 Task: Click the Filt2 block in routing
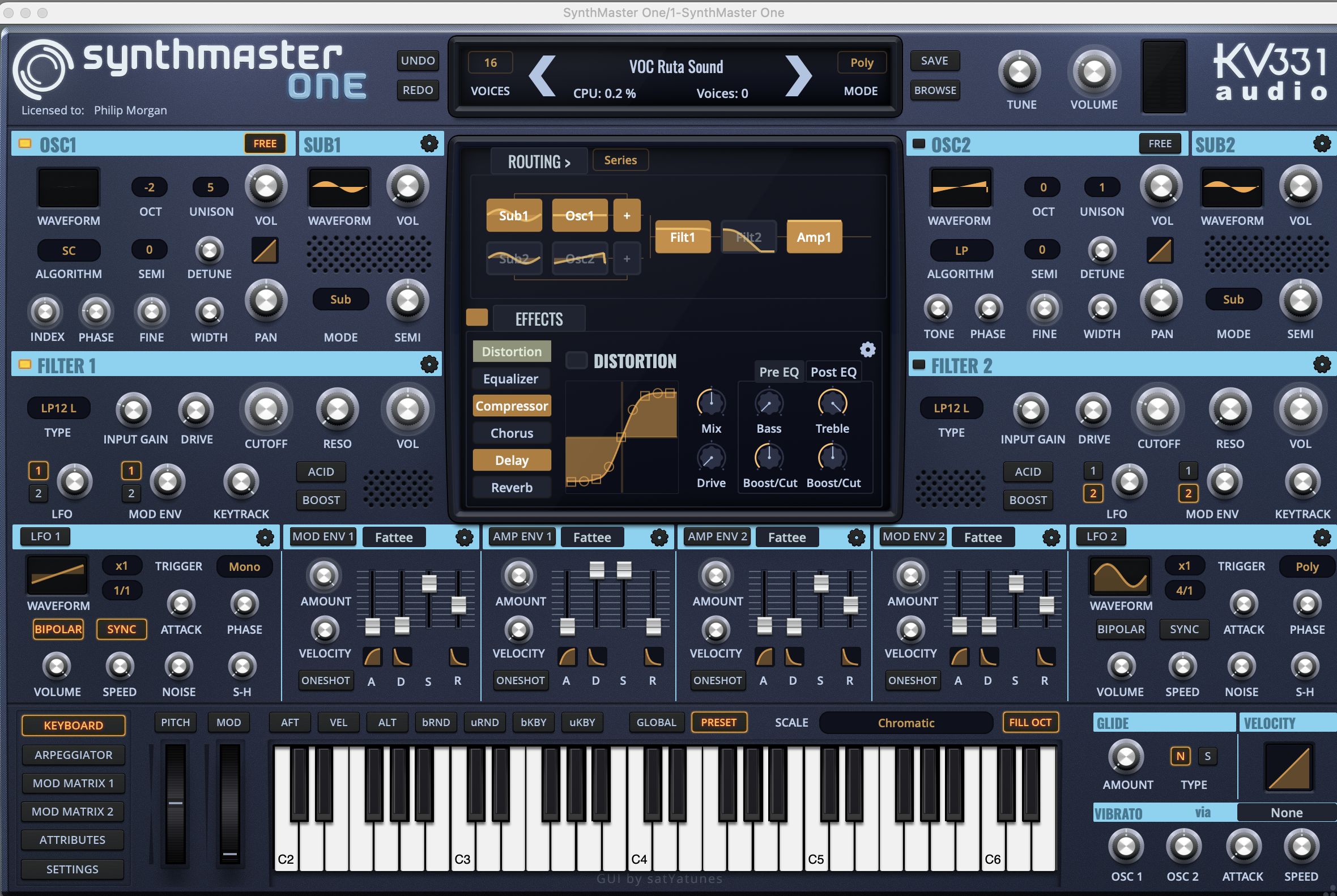748,237
